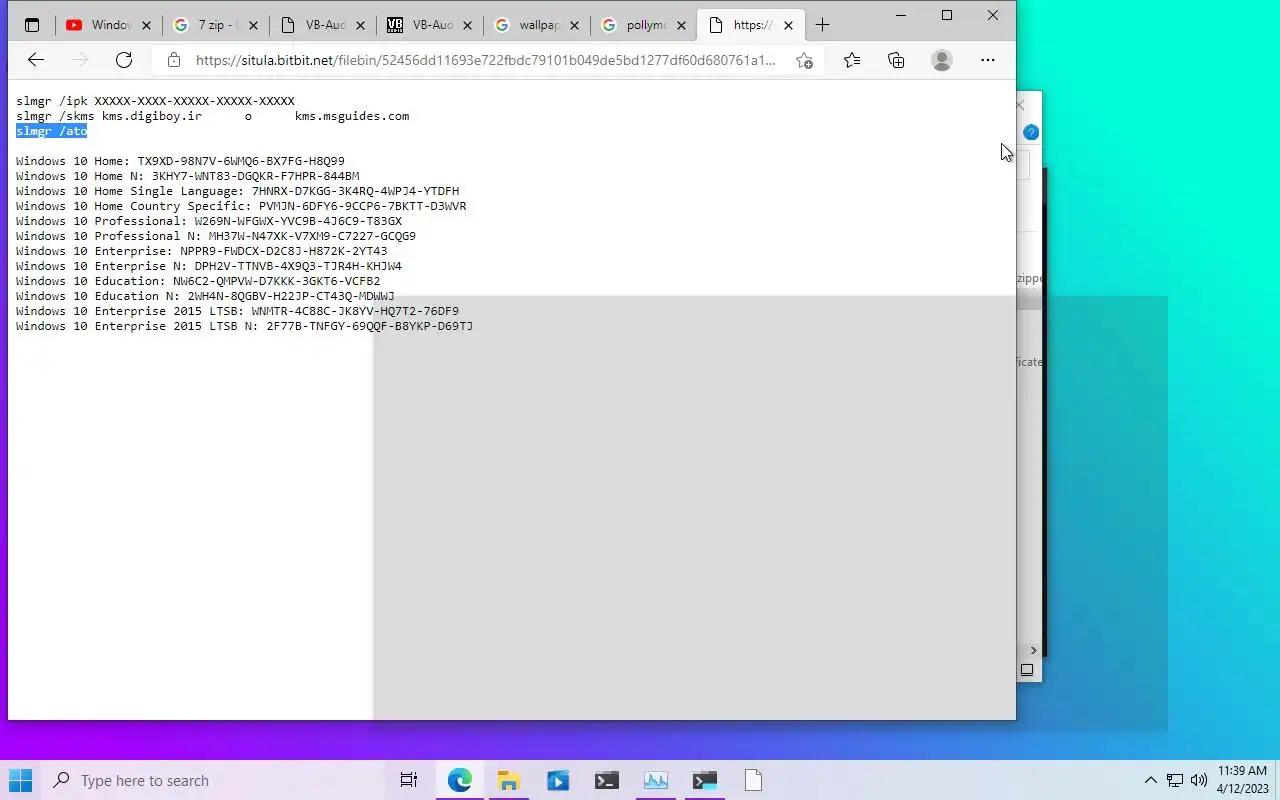Viewport: 1280px width, 800px height.
Task: Click the Enterprise 2015 LTSB key WNMTR
Action: [355, 311]
